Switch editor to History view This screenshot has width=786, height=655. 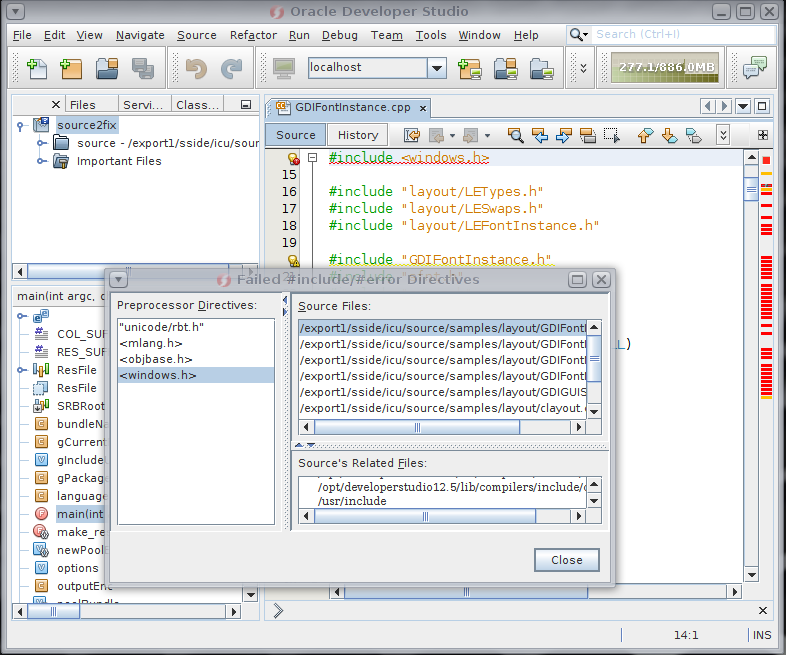pyautogui.click(x=358, y=135)
